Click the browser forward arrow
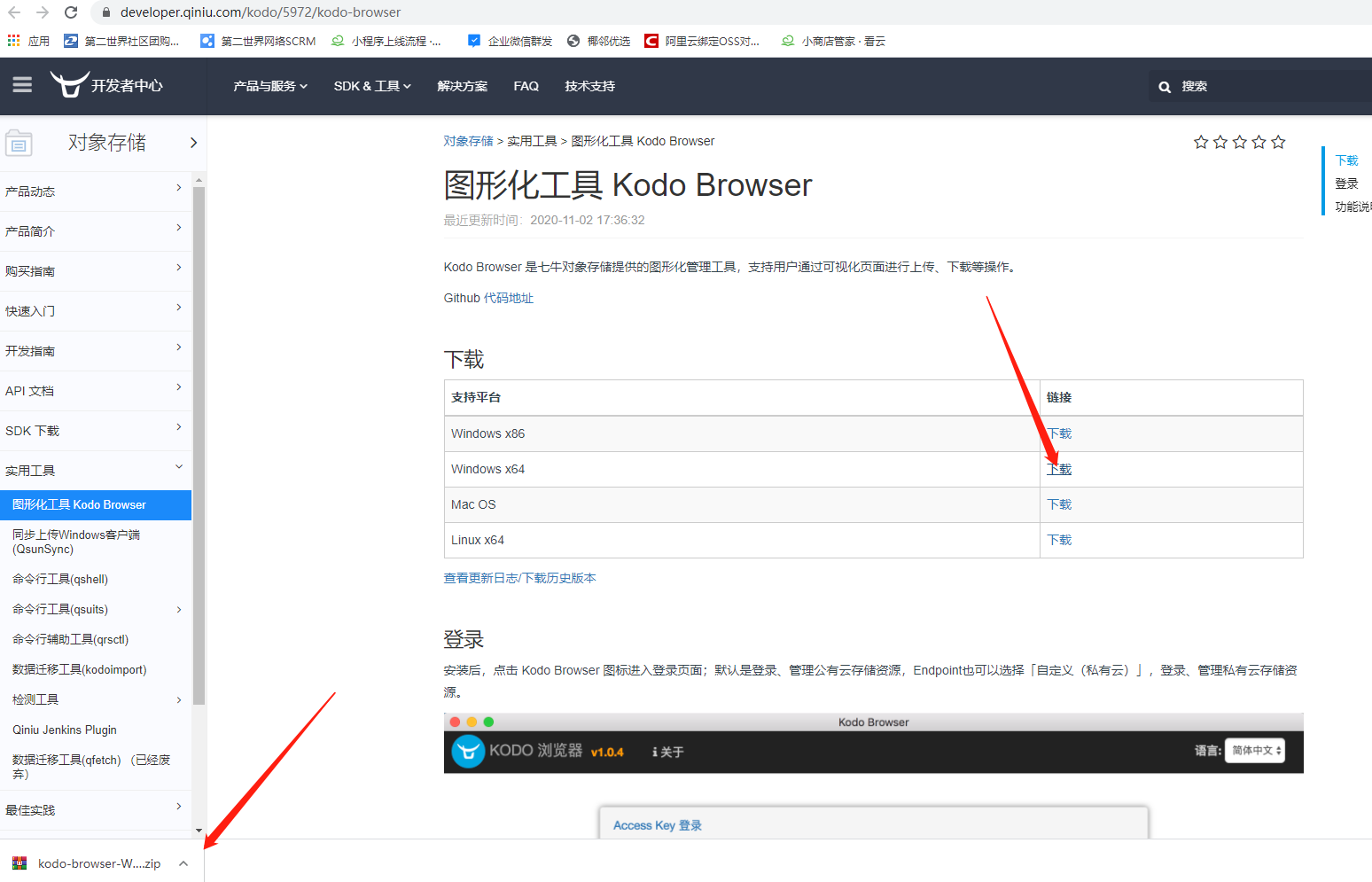Viewport: 1372px width, 882px height. pyautogui.click(x=43, y=12)
